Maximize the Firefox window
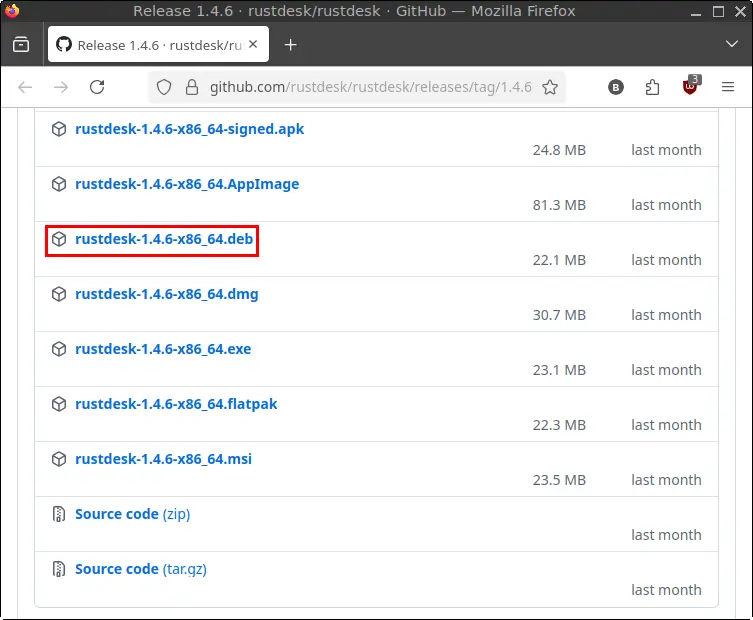The image size is (753, 620). coord(718,12)
